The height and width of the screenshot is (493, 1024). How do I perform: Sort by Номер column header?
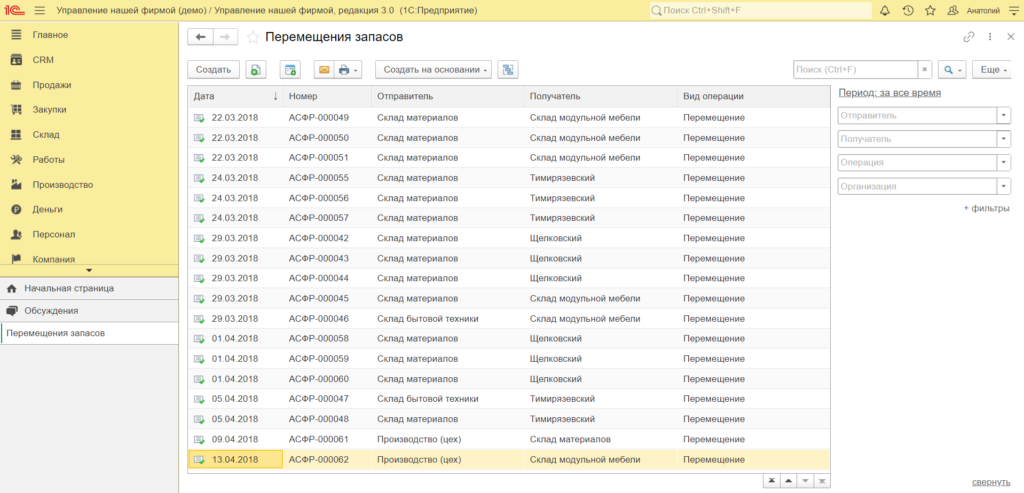coord(327,96)
